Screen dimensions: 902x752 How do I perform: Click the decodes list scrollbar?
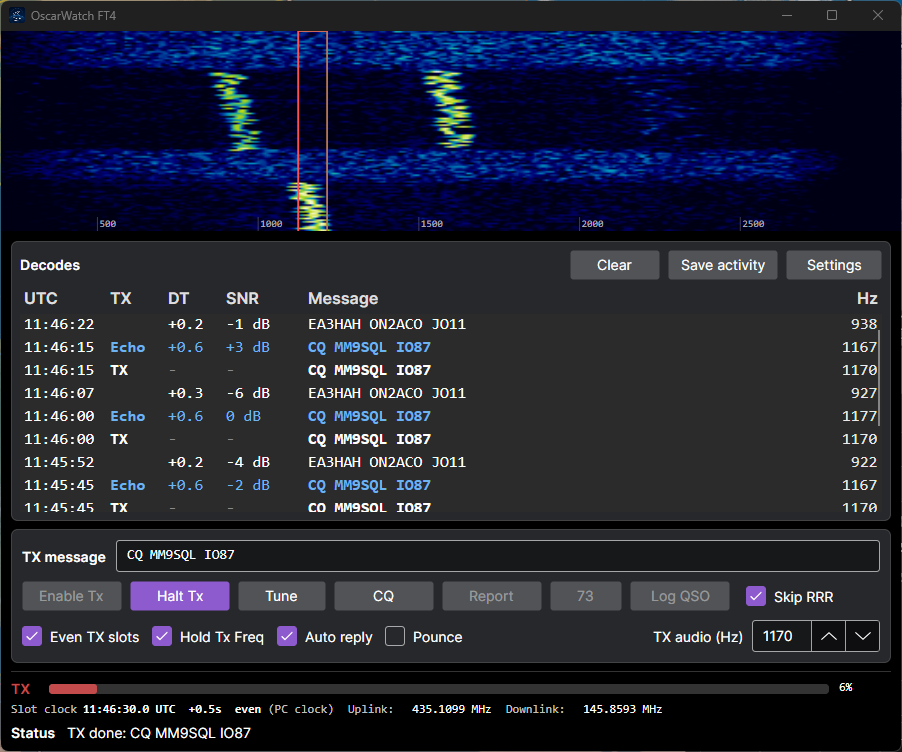point(879,377)
